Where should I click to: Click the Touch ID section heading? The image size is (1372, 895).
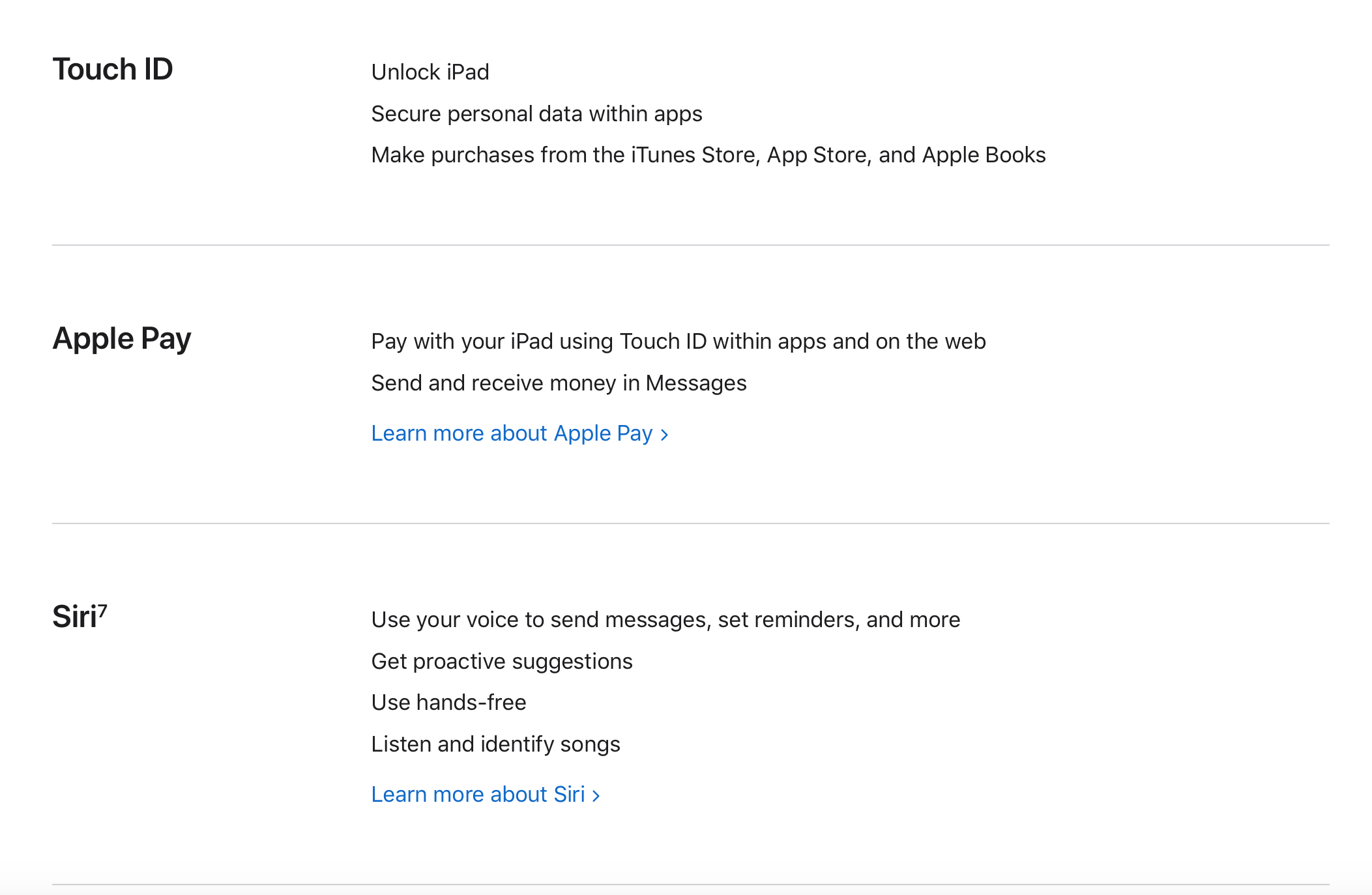pyautogui.click(x=113, y=69)
